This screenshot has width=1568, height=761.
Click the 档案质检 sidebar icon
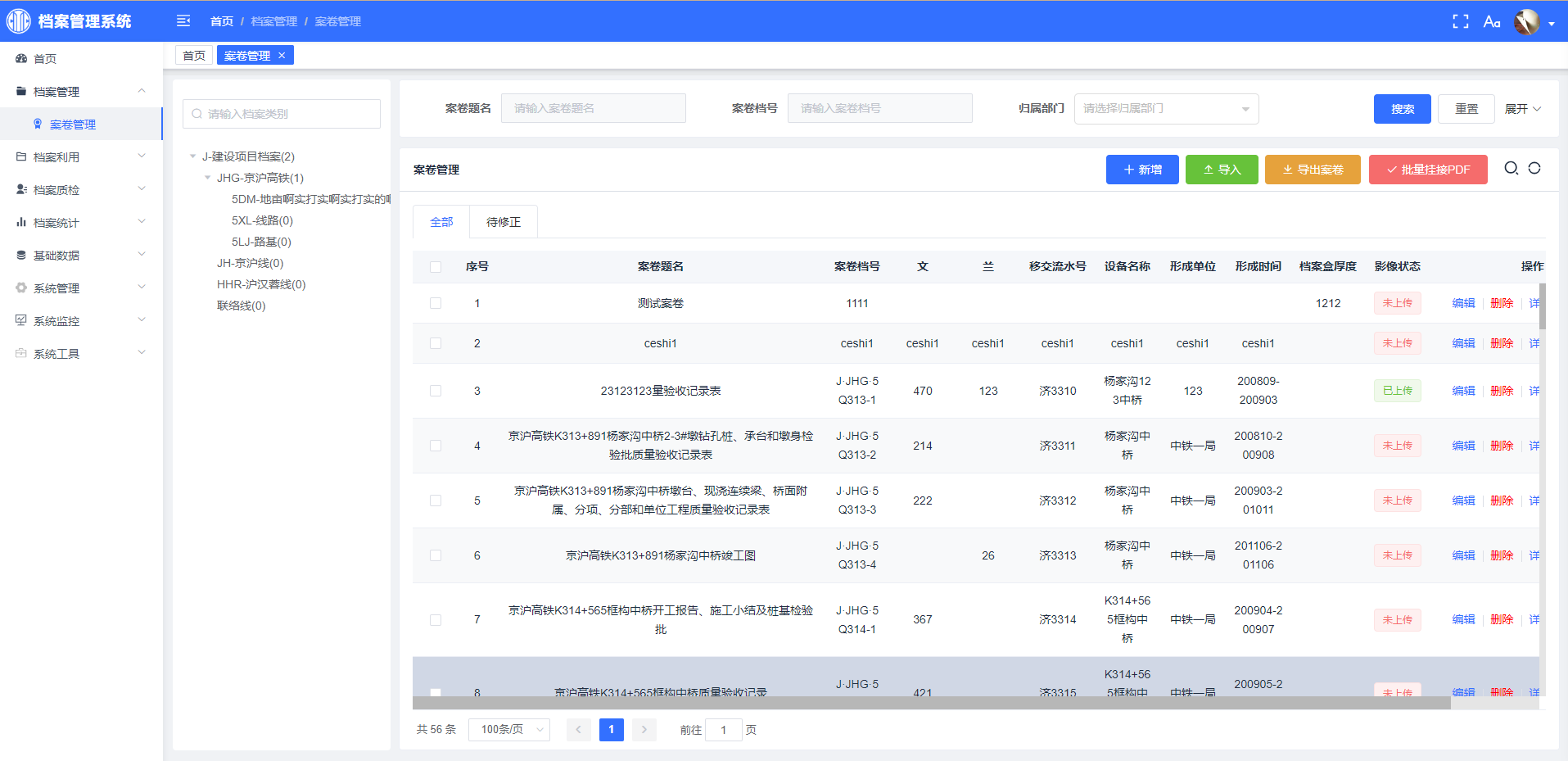click(21, 189)
